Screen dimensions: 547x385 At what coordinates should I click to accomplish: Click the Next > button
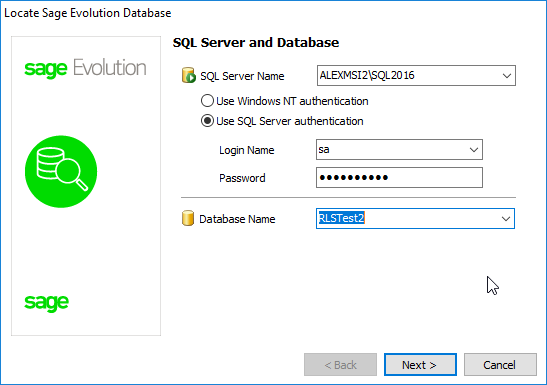click(420, 365)
